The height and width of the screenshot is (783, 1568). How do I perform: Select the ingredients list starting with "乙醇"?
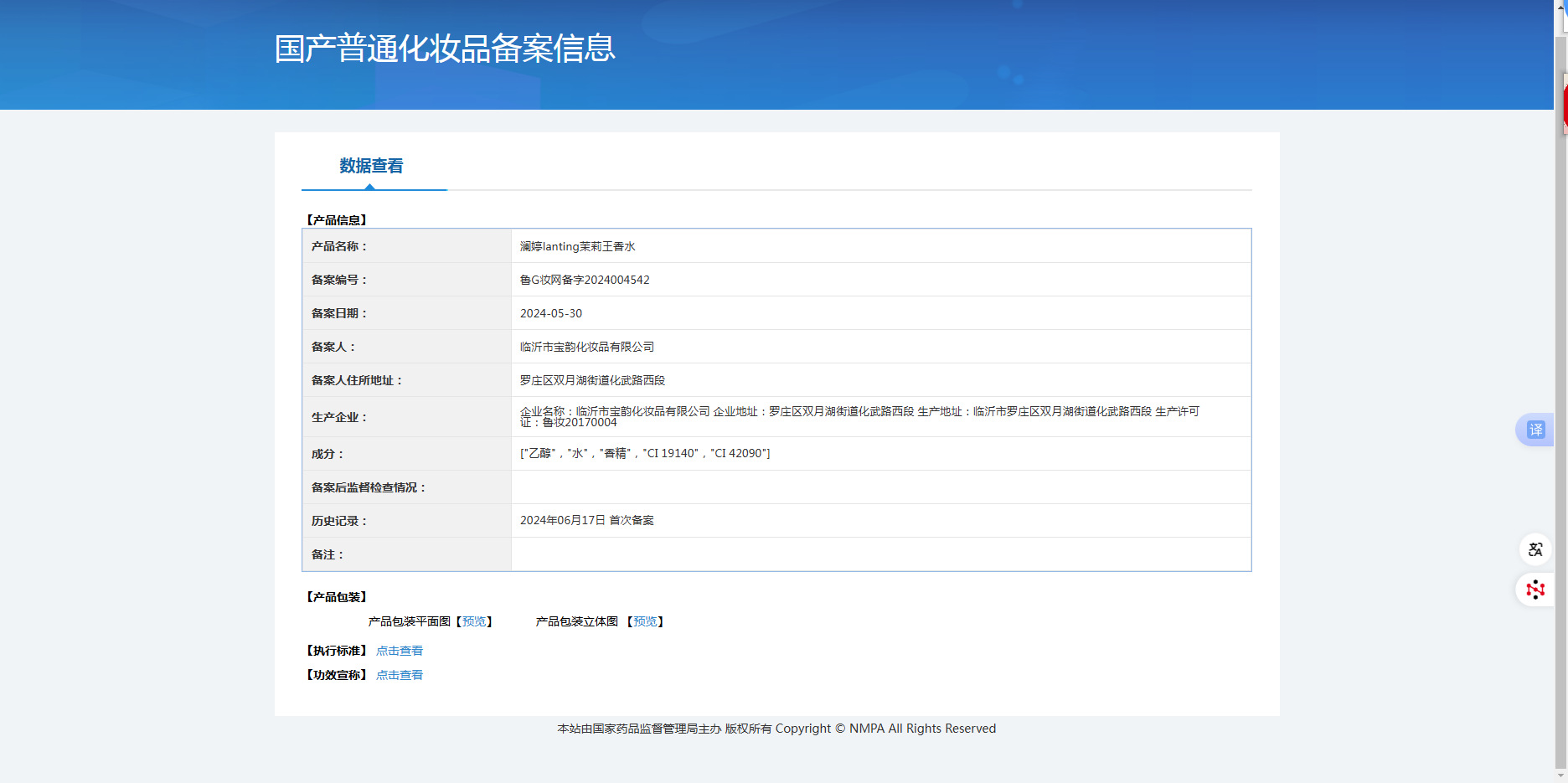point(645,453)
